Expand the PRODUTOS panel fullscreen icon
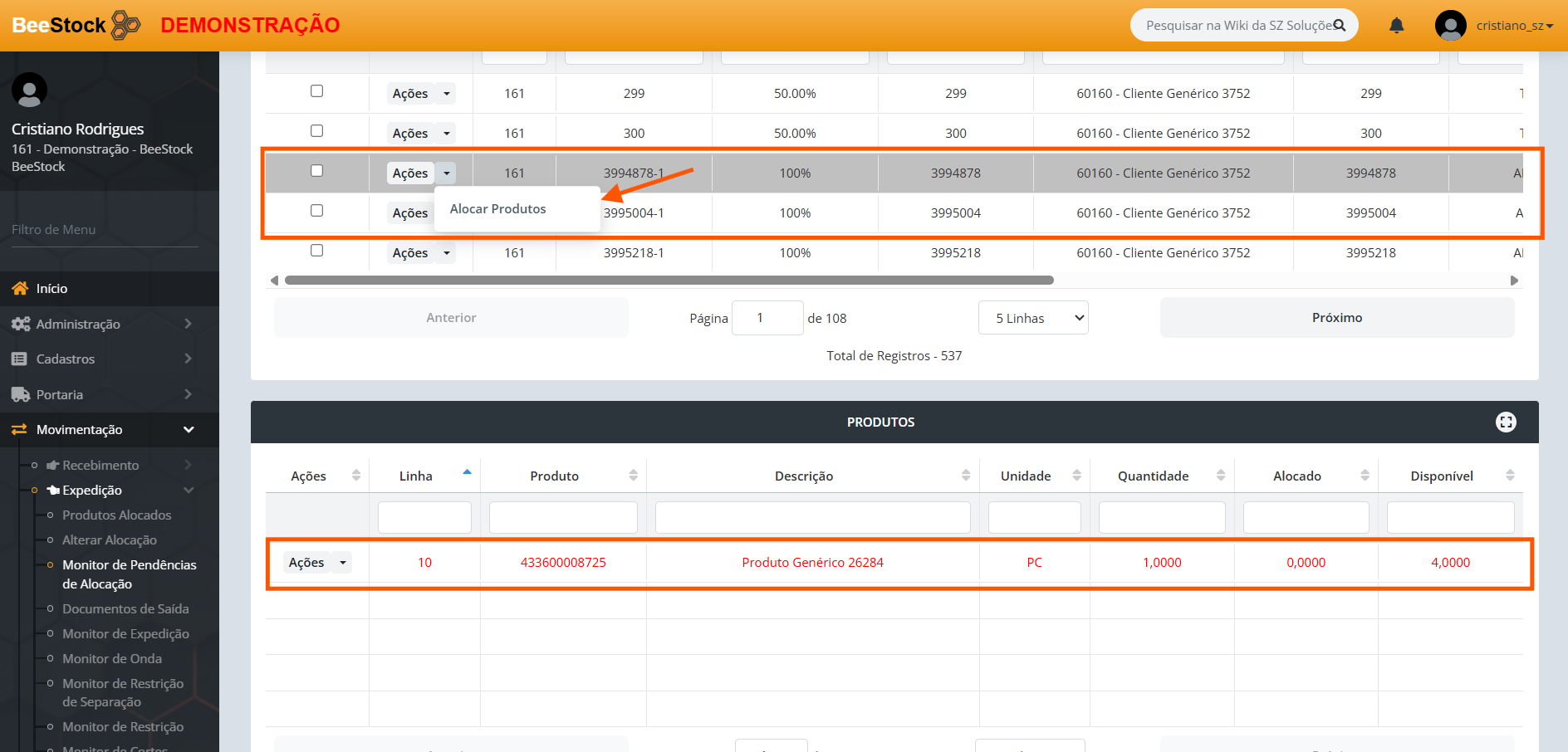The height and width of the screenshot is (752, 1568). 1505,422
